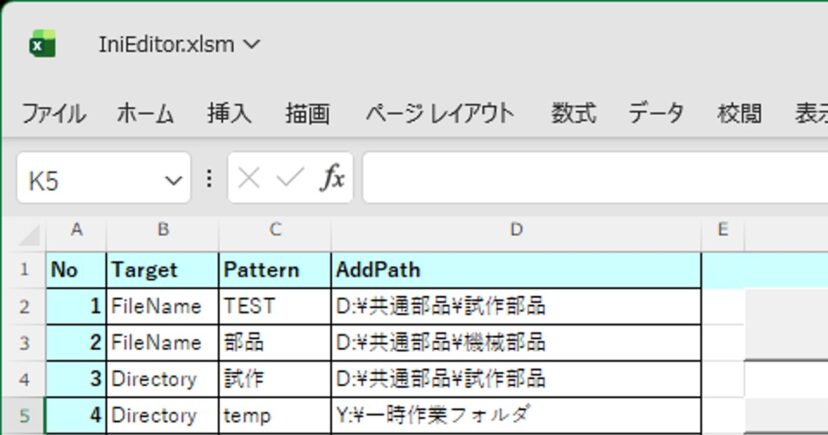Click the formula bar enter checkmark icon
This screenshot has width=828, height=435.
tap(290, 179)
